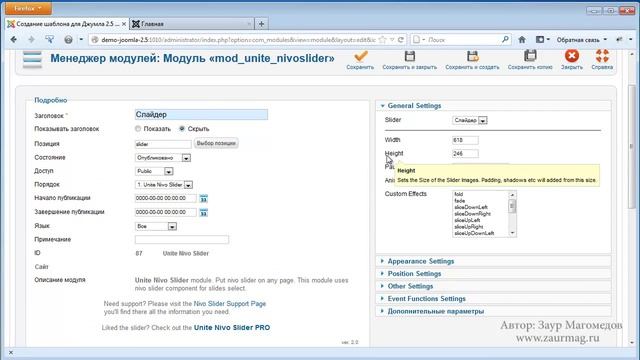The image size is (640, 360).
Task: Open calendar for Завершение публикации
Action: tap(203, 213)
